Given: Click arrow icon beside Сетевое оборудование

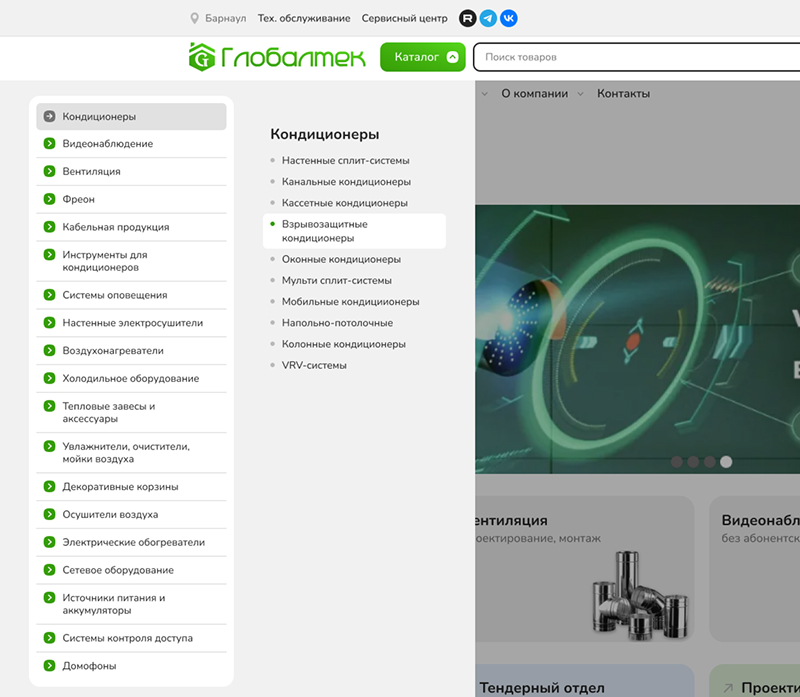Looking at the screenshot, I should pyautogui.click(x=49, y=570).
